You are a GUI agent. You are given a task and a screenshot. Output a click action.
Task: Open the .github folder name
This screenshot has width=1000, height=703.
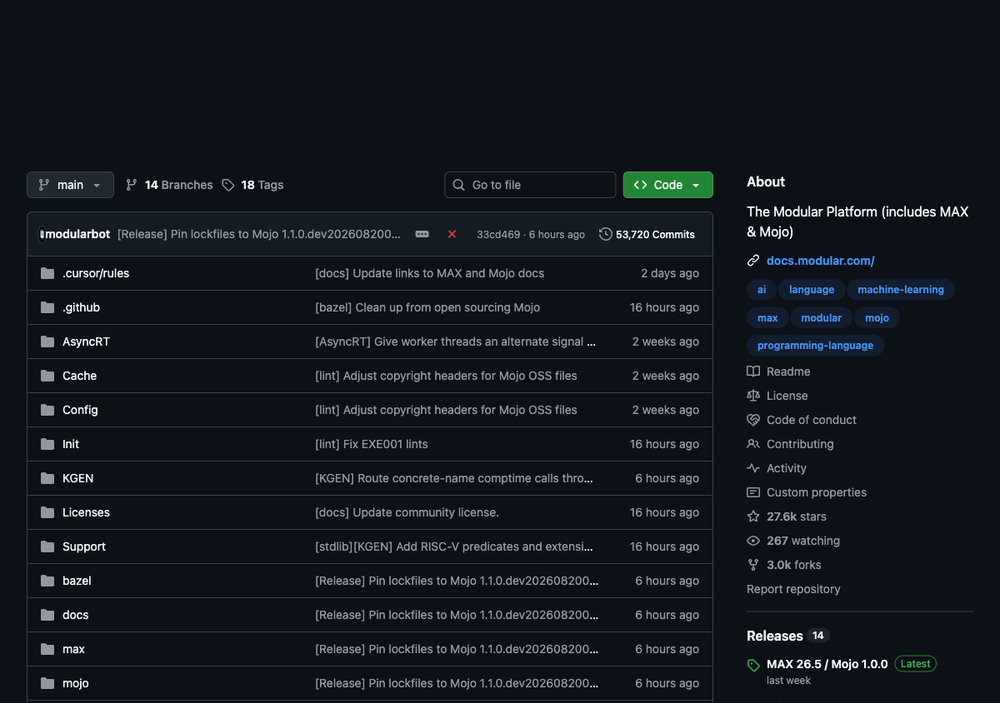click(x=81, y=307)
